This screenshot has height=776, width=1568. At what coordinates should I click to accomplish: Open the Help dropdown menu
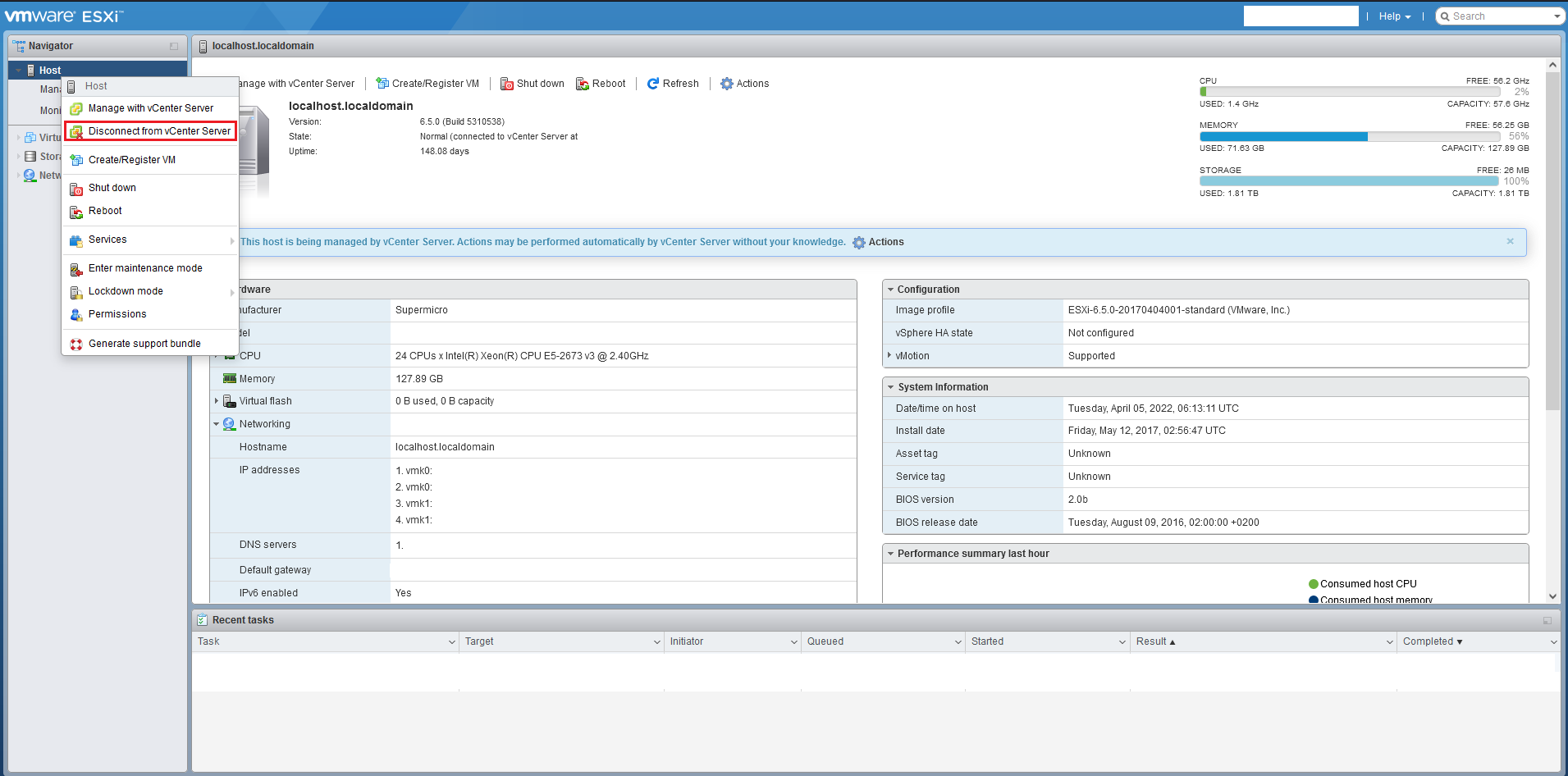1395,16
